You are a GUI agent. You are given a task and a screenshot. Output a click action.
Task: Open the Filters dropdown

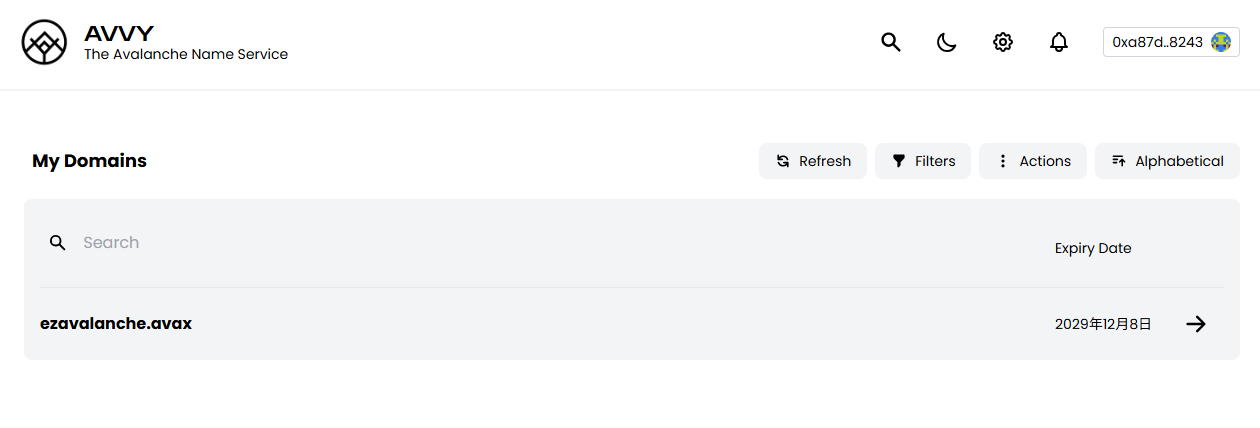click(923, 161)
